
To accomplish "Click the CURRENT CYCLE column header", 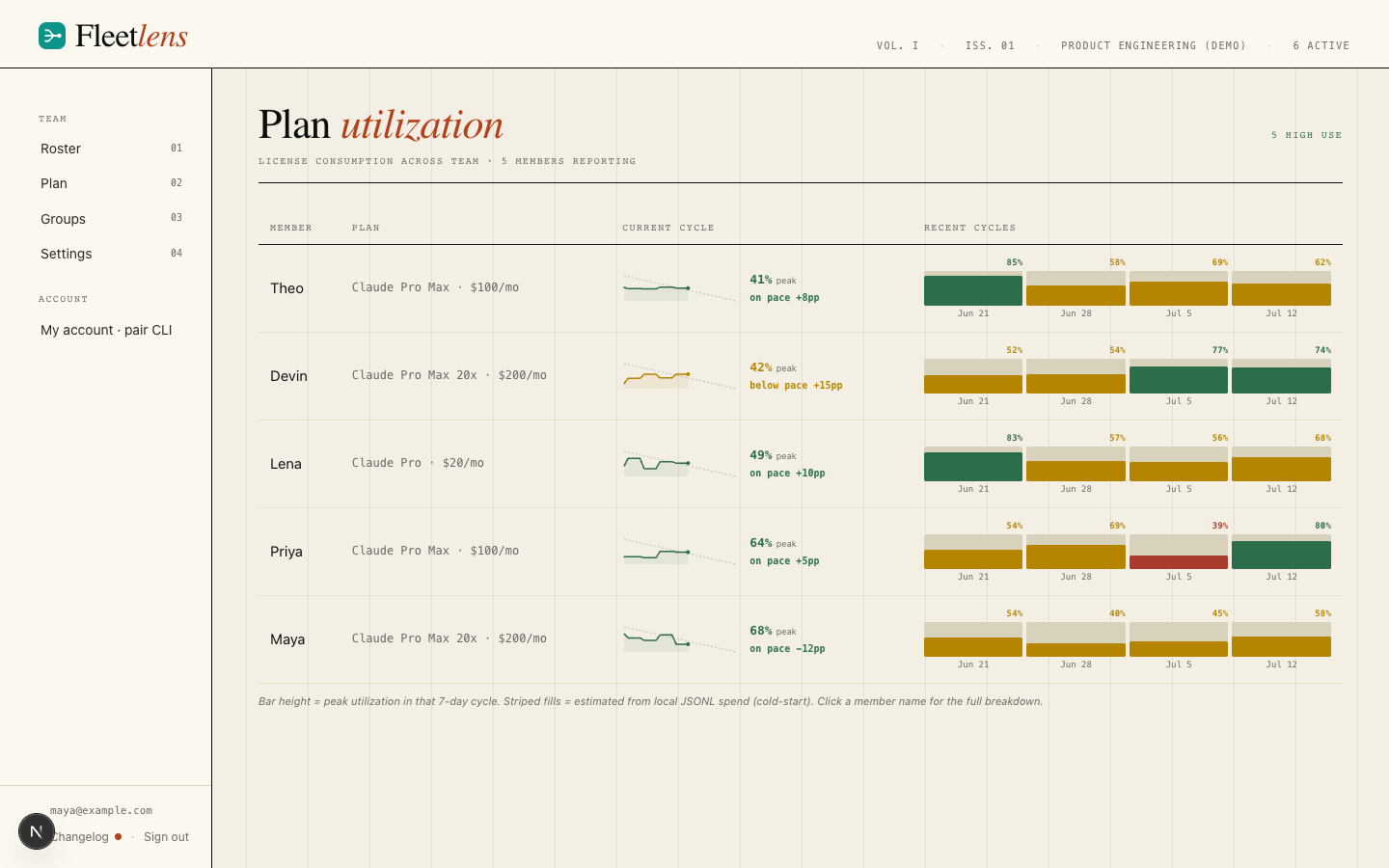I will pos(668,228).
